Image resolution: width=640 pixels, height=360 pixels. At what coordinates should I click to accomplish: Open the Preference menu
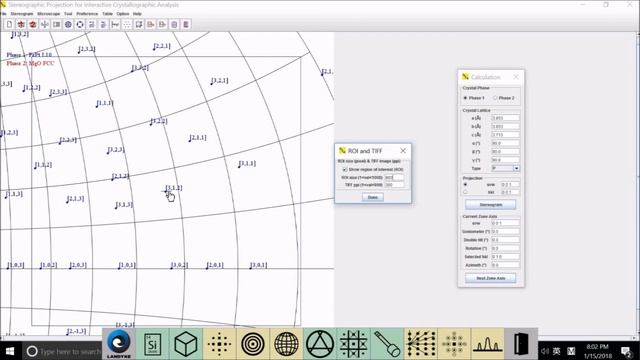coord(87,13)
